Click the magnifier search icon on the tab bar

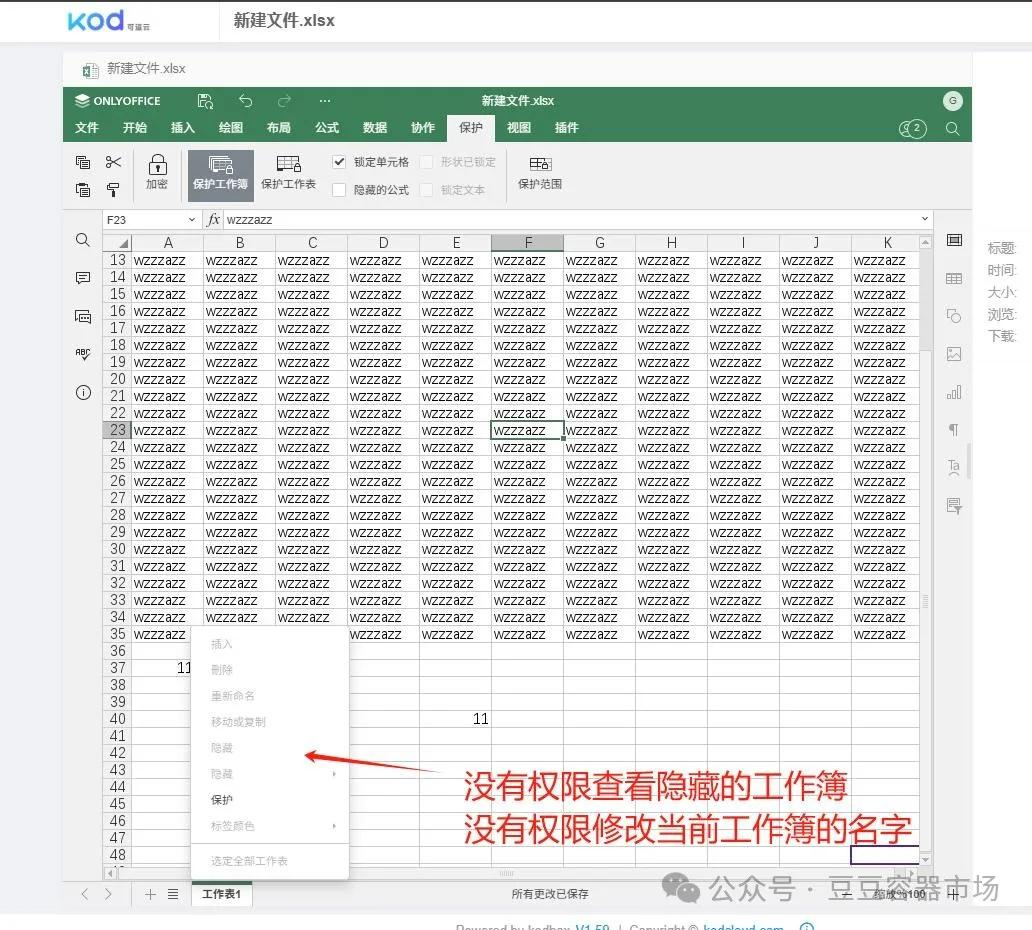coord(952,128)
